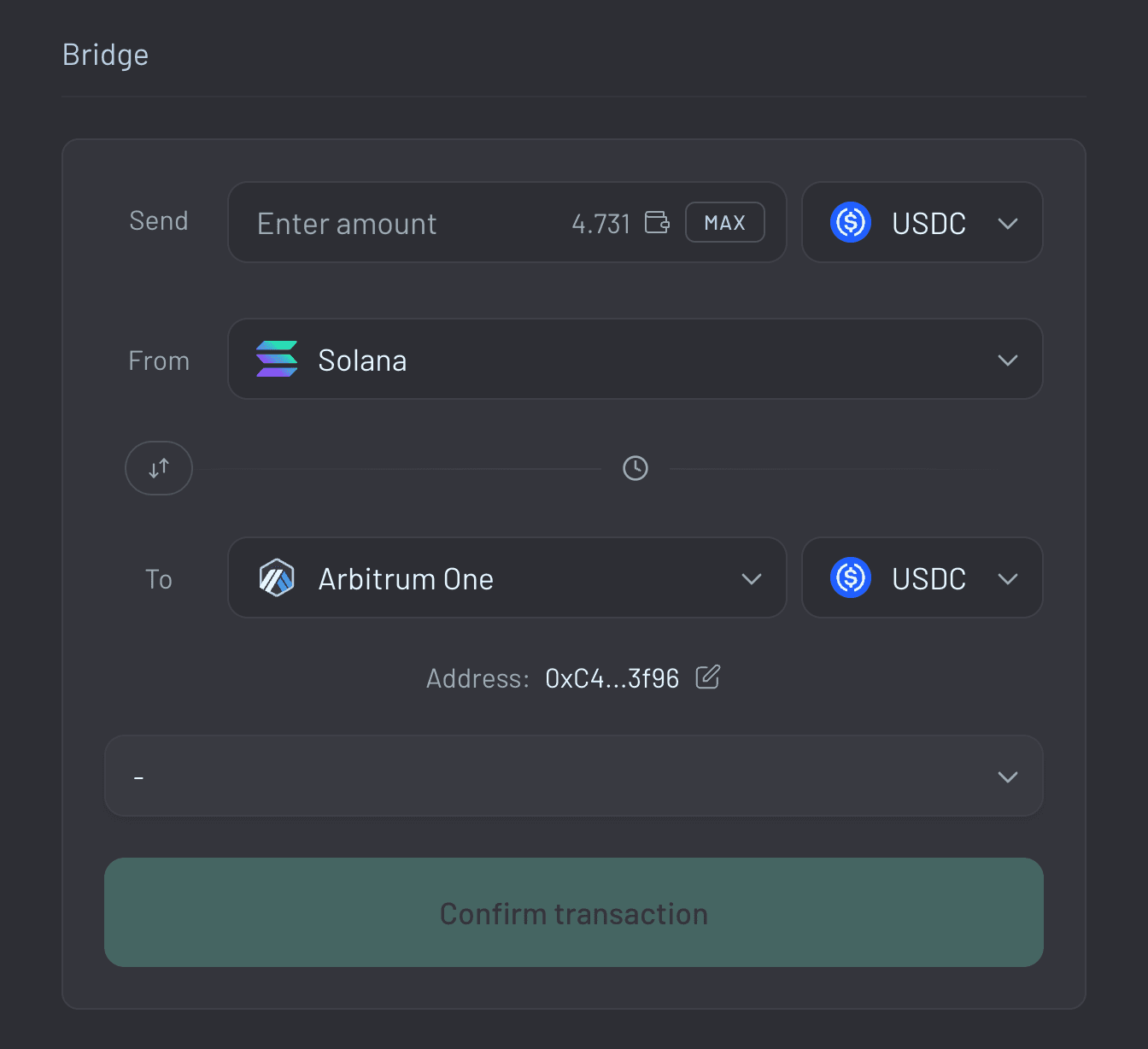Click the Solana network logo

[x=276, y=360]
